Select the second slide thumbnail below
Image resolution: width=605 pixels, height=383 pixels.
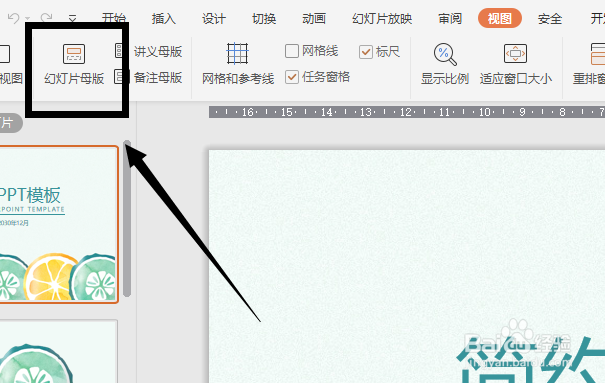pyautogui.click(x=58, y=351)
